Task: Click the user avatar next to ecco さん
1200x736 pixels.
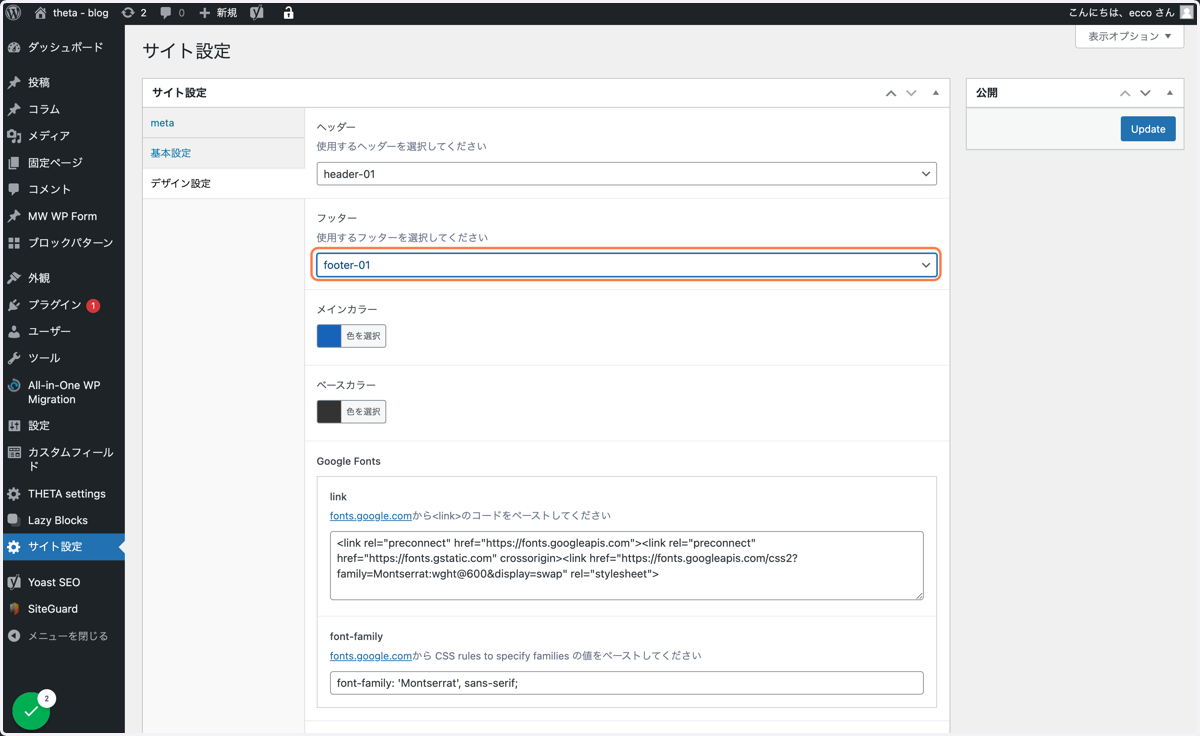Action: click(x=1186, y=13)
